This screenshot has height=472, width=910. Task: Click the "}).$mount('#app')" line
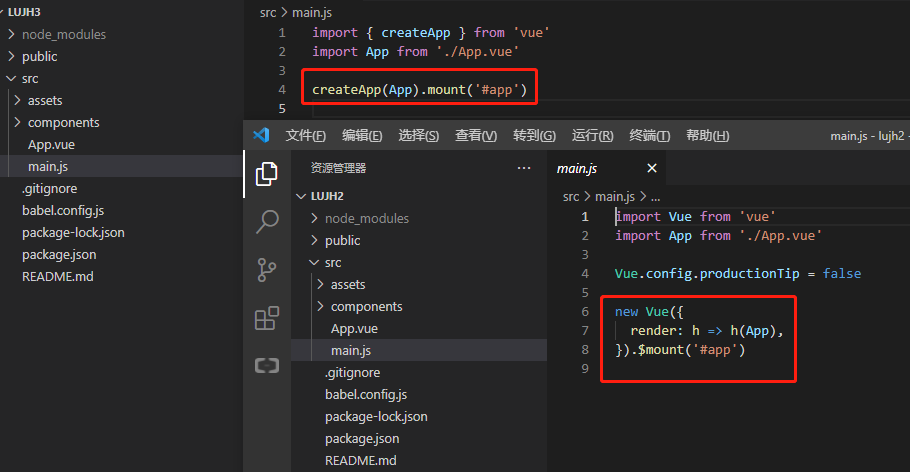[x=680, y=350]
